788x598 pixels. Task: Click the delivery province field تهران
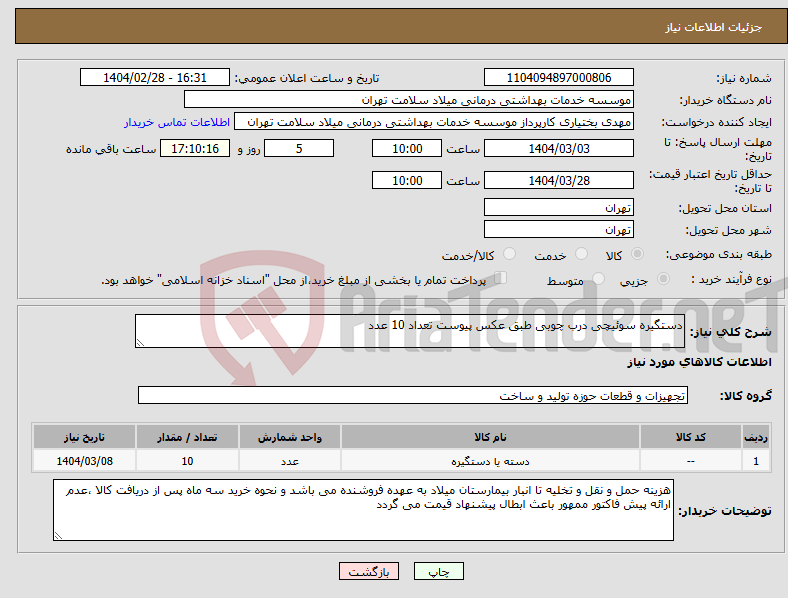coord(559,208)
